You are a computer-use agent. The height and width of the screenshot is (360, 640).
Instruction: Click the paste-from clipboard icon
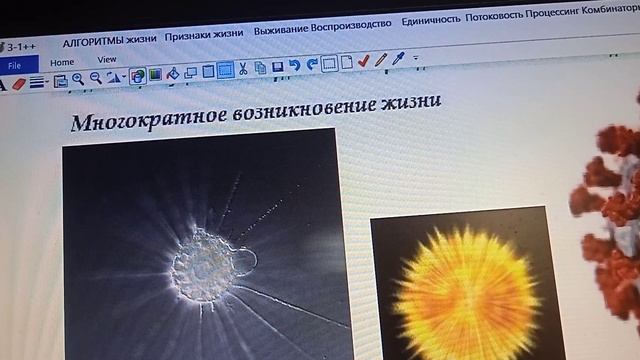pos(61,81)
